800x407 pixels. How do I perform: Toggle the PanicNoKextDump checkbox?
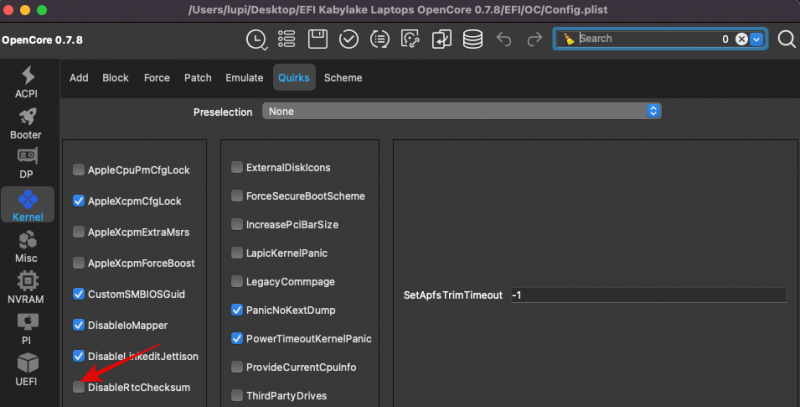[237, 310]
